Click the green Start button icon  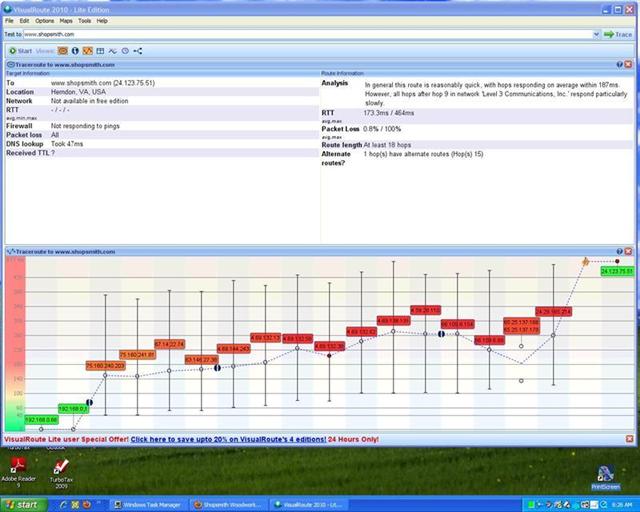(x=13, y=51)
